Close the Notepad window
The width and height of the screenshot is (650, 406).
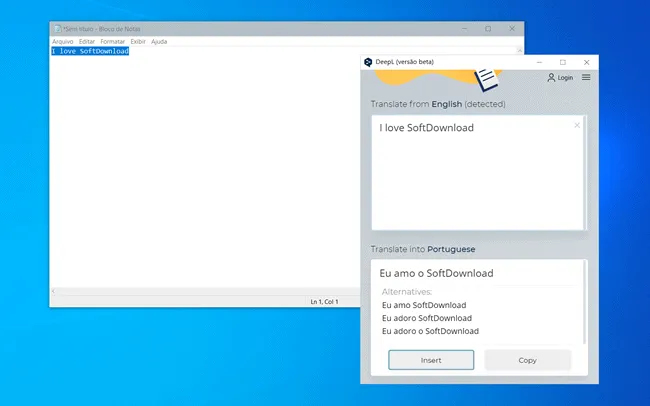pyautogui.click(x=512, y=29)
